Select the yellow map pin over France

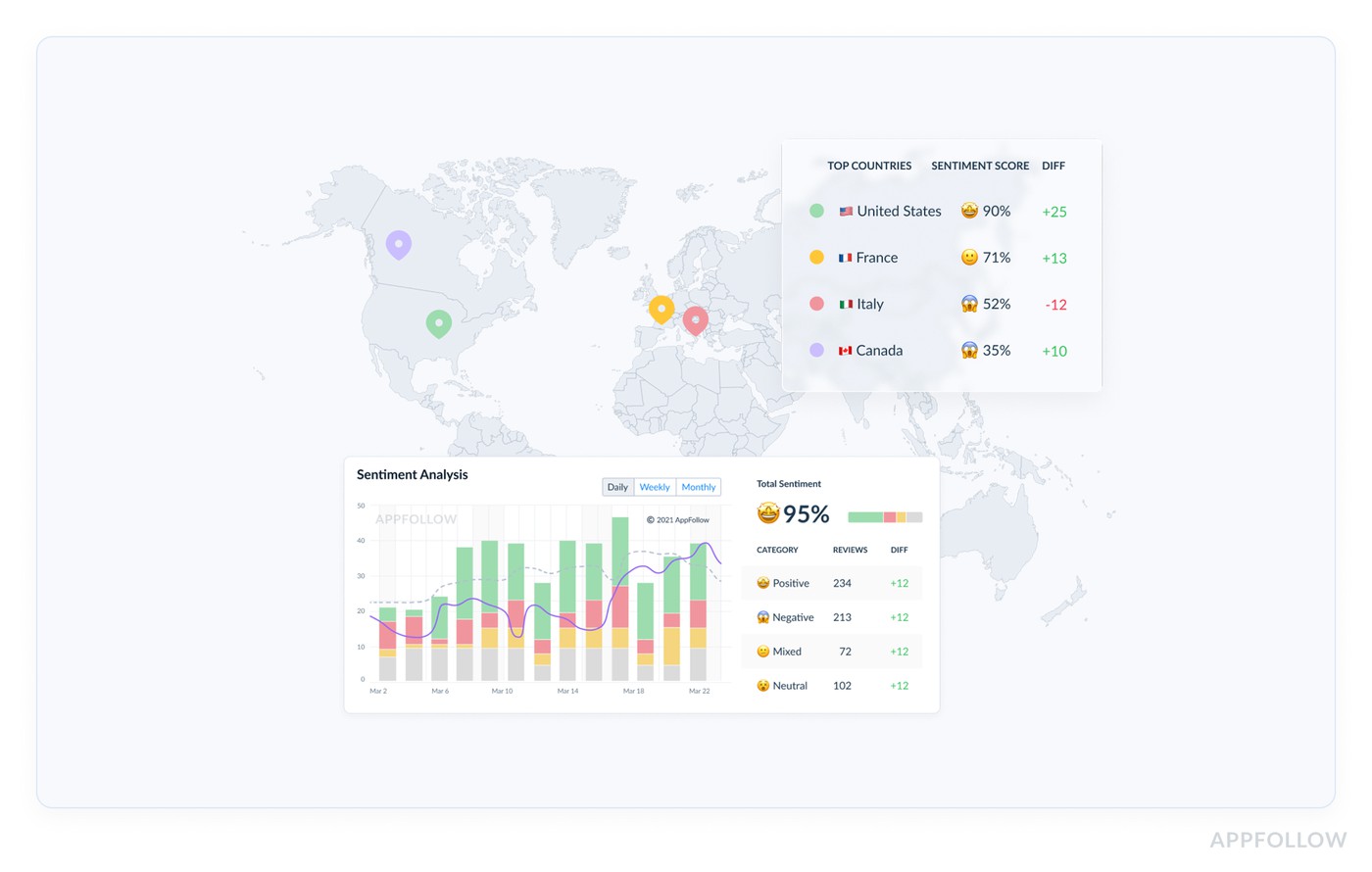[x=661, y=308]
